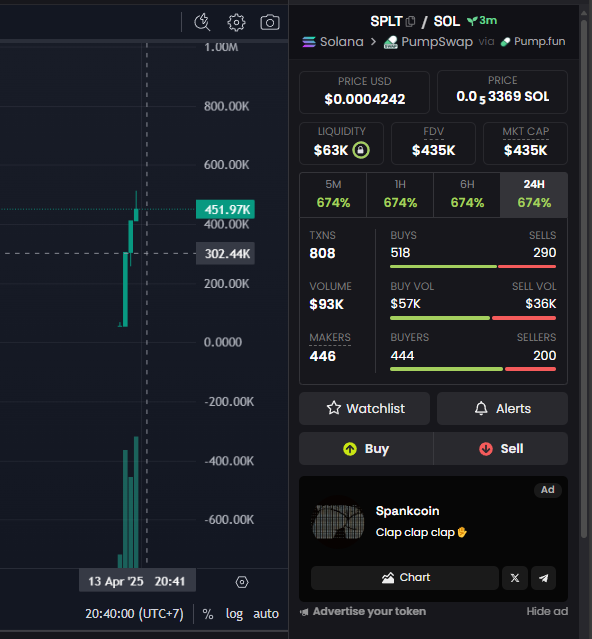Open Spankcoin Chart button
Image resolution: width=592 pixels, height=639 pixels.
[405, 577]
